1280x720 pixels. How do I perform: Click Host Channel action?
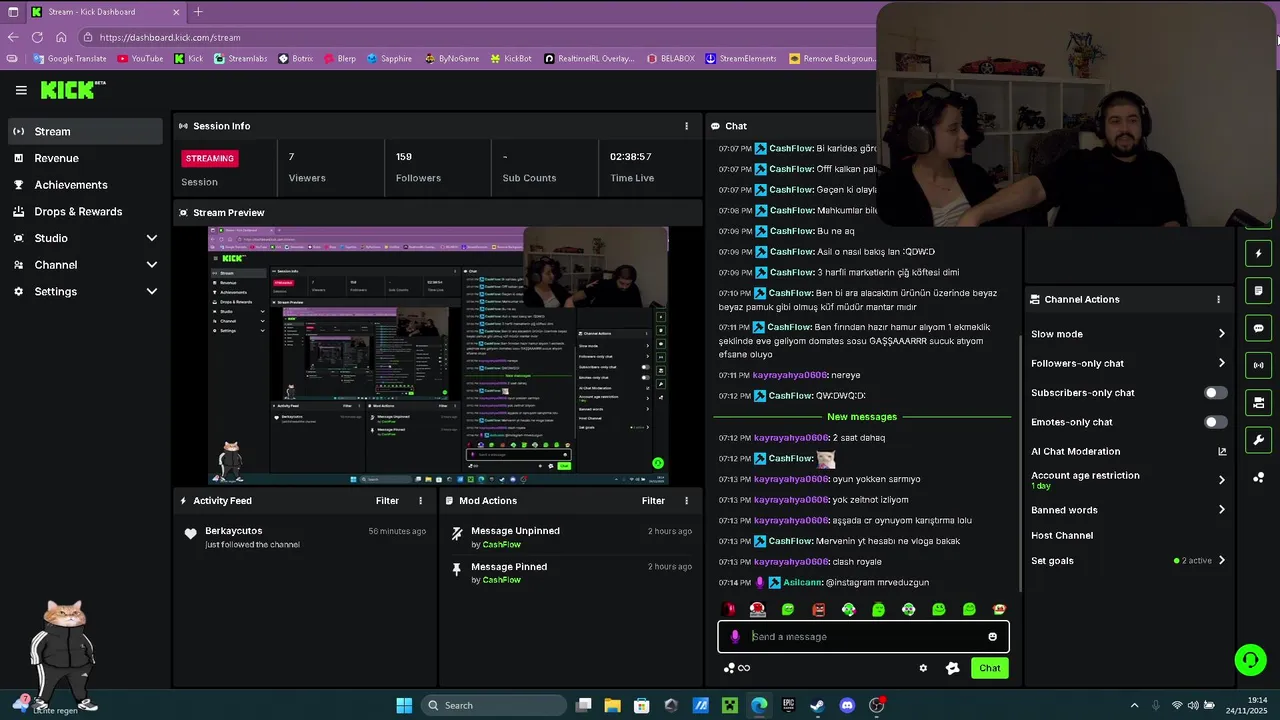click(x=1062, y=536)
